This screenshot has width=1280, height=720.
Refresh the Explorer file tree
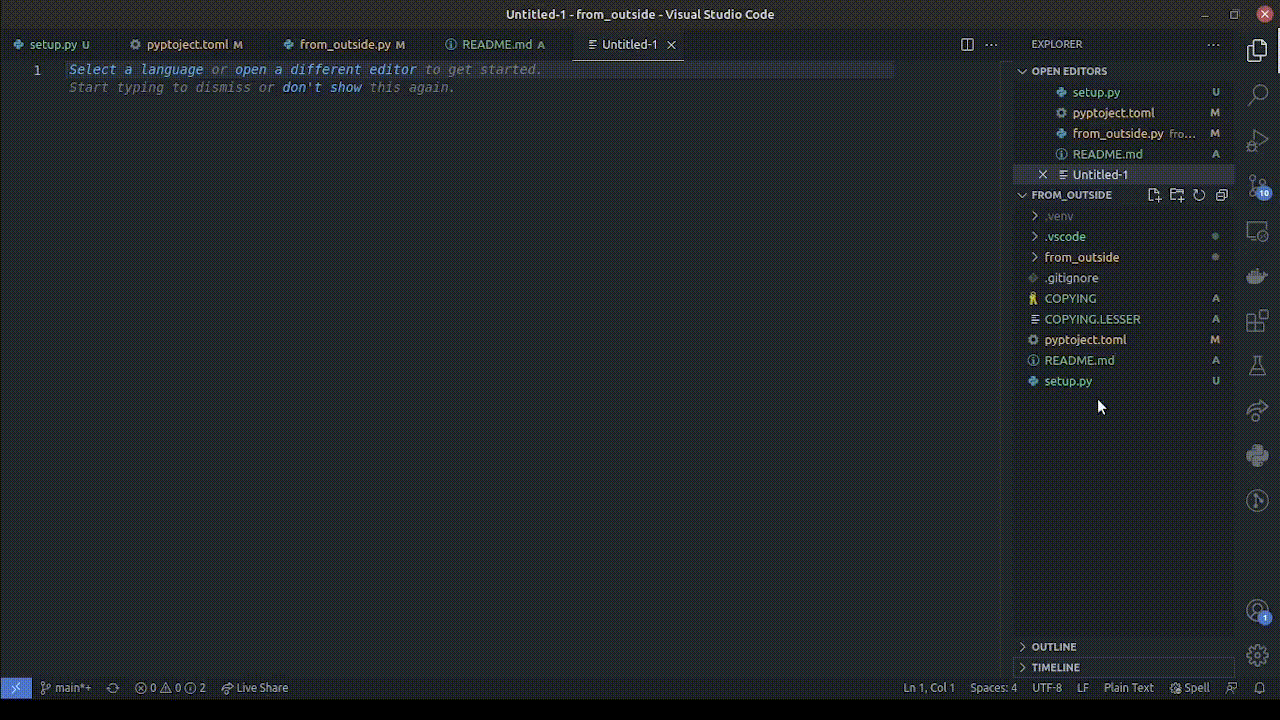point(1199,195)
